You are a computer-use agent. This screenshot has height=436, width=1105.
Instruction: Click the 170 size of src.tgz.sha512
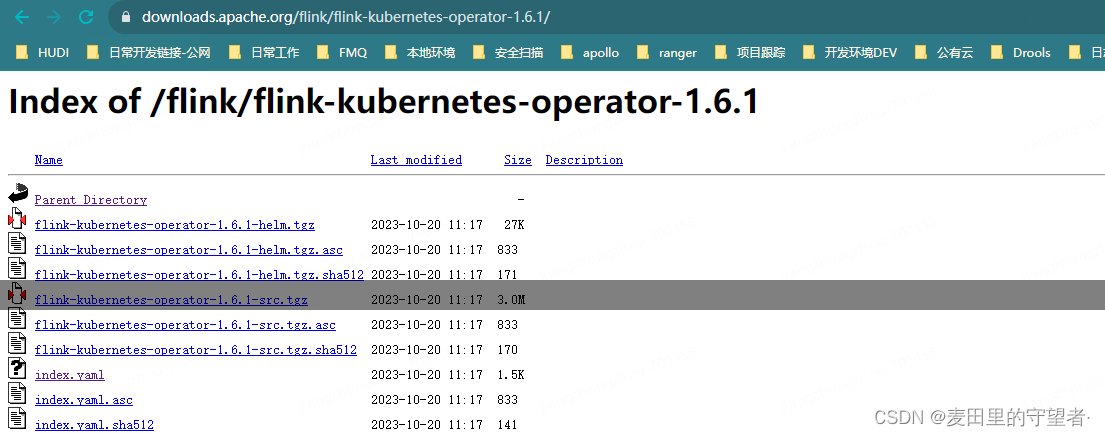pos(507,350)
